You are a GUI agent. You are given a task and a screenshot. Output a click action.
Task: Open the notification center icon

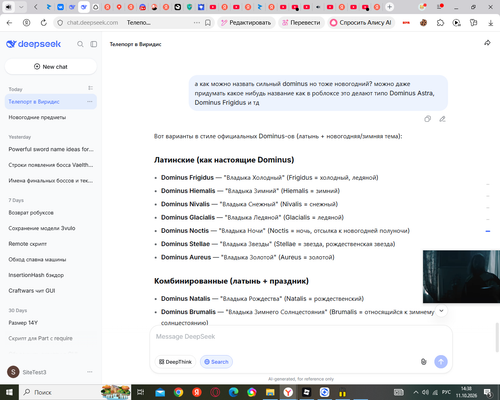coord(488,392)
